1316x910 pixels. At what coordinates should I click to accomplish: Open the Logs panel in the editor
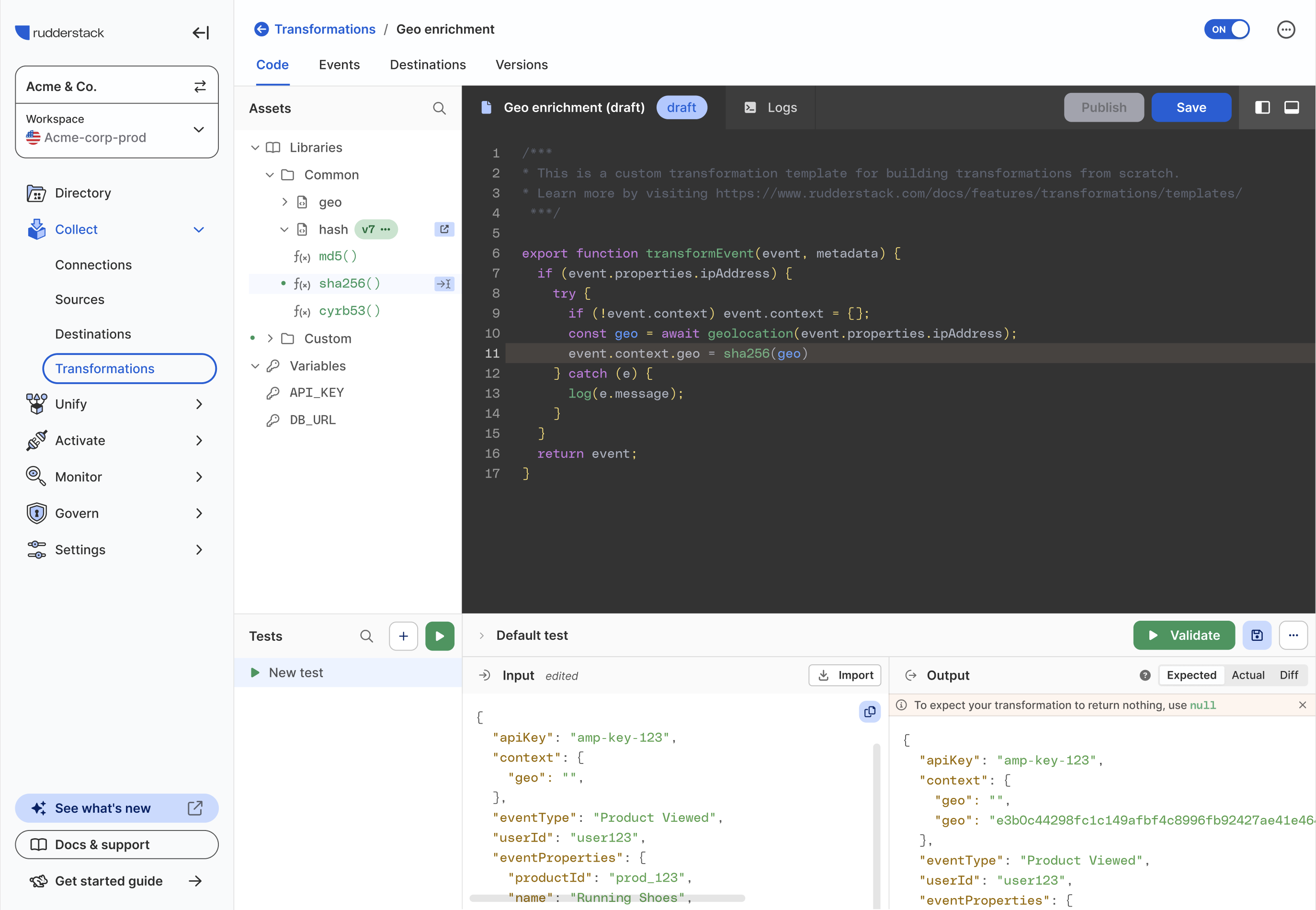(771, 107)
